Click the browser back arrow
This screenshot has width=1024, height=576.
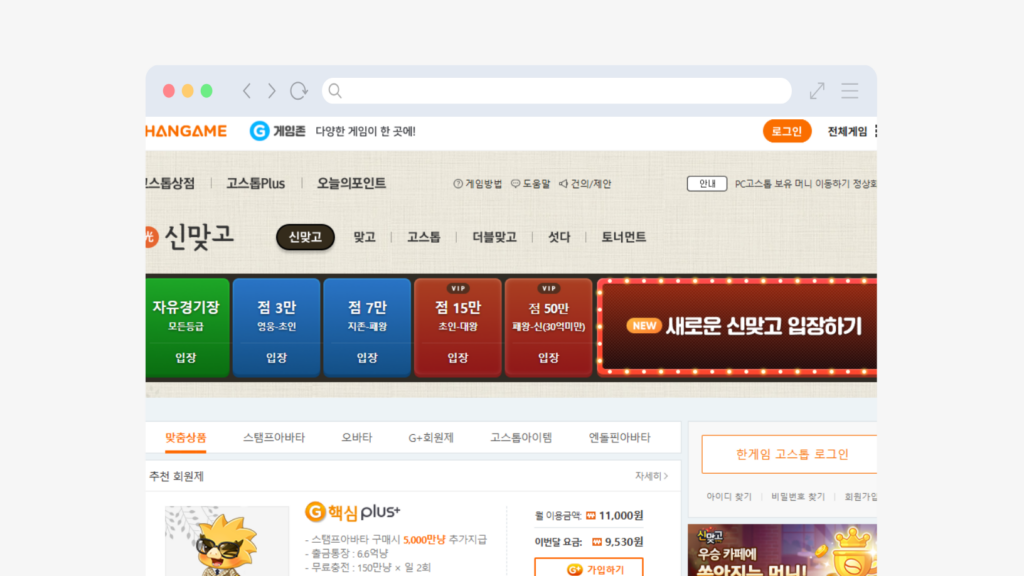[x=247, y=91]
